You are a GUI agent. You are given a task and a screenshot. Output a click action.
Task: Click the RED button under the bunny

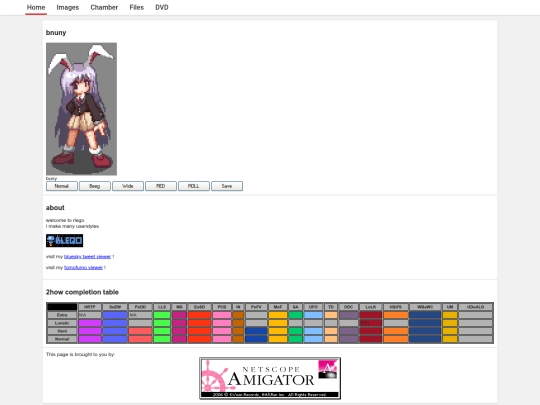click(161, 186)
